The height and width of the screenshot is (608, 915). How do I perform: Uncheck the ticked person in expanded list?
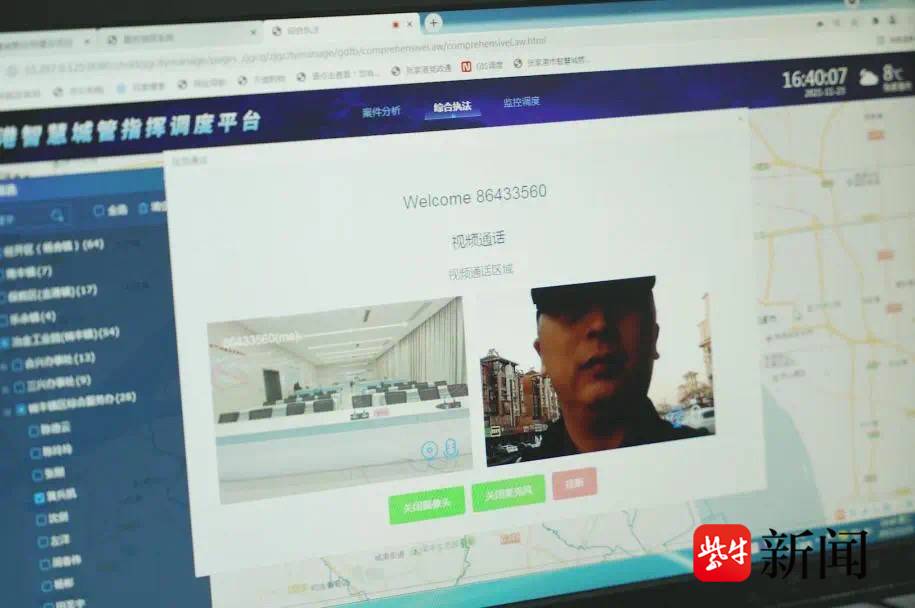[x=39, y=498]
